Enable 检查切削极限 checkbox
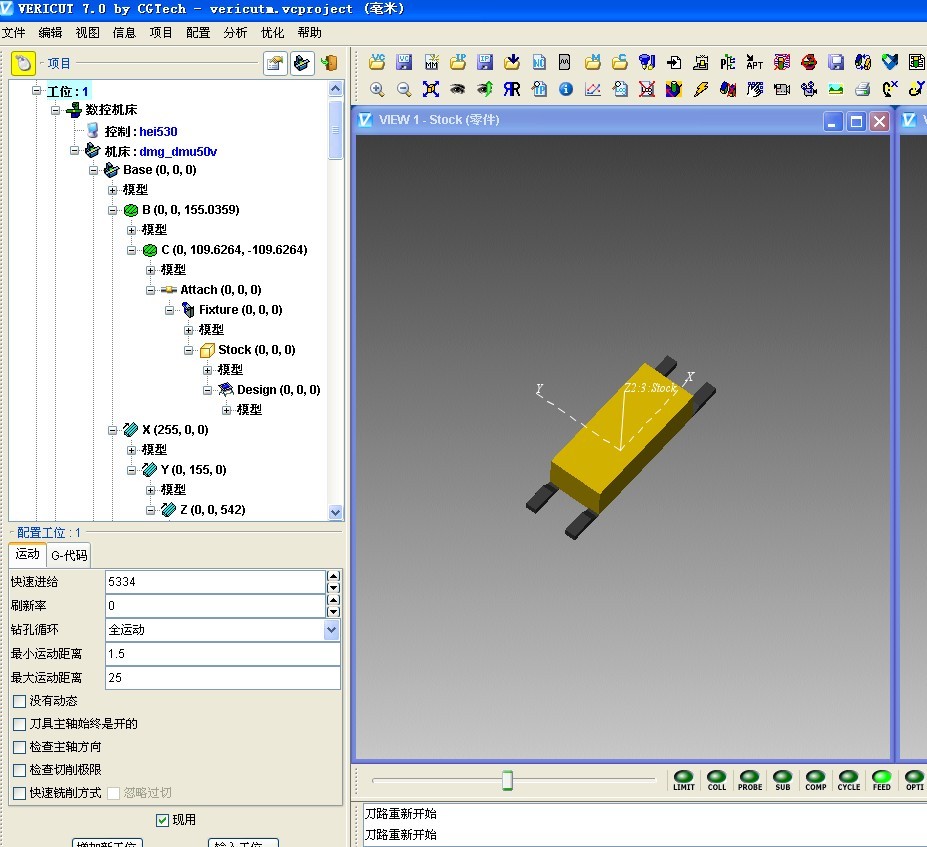927x847 pixels. [20, 770]
